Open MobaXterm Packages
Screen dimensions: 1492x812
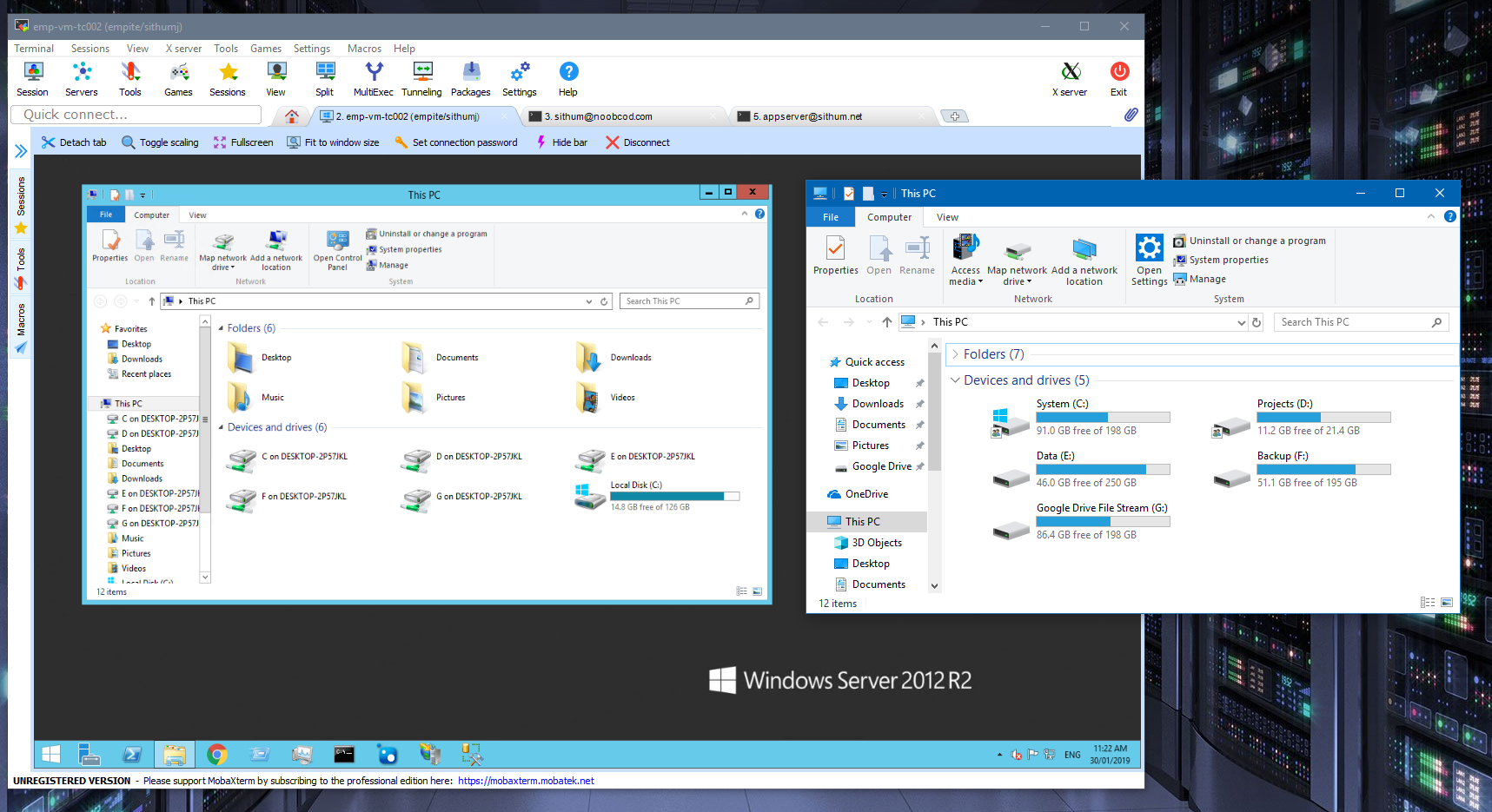[x=470, y=79]
